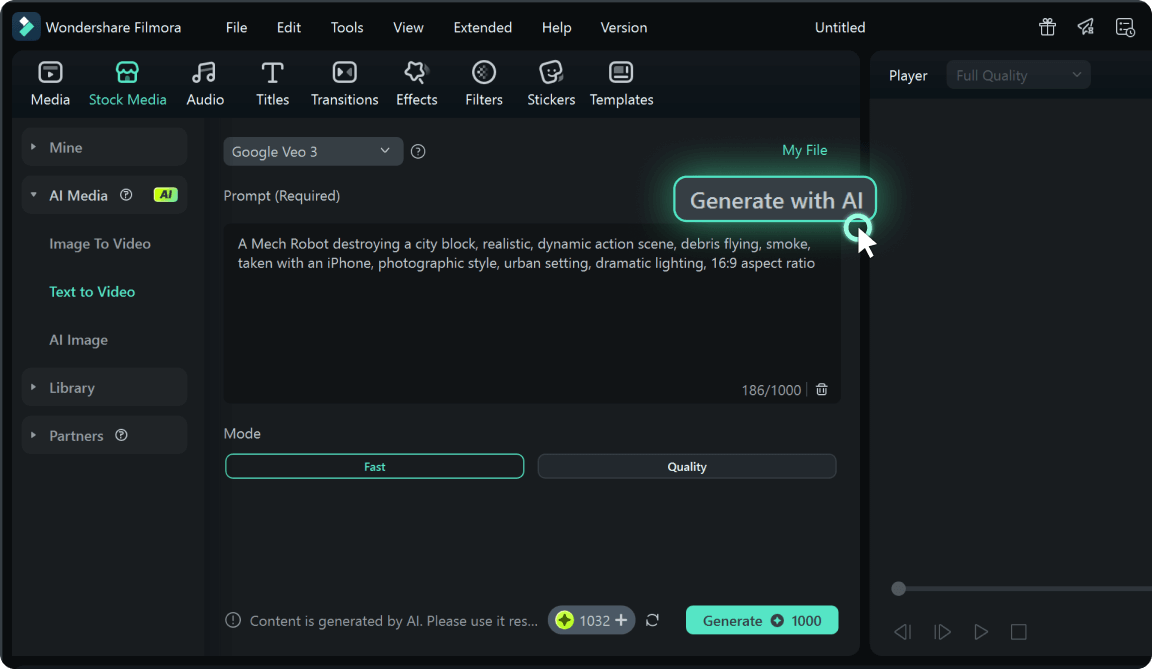Viewport: 1152px width, 669px height.
Task: Click the Prompt (Required) label
Action: click(x=281, y=195)
